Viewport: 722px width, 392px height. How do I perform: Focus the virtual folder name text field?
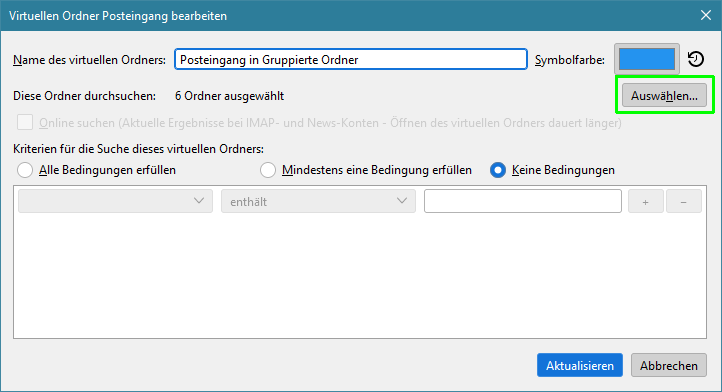pos(351,59)
